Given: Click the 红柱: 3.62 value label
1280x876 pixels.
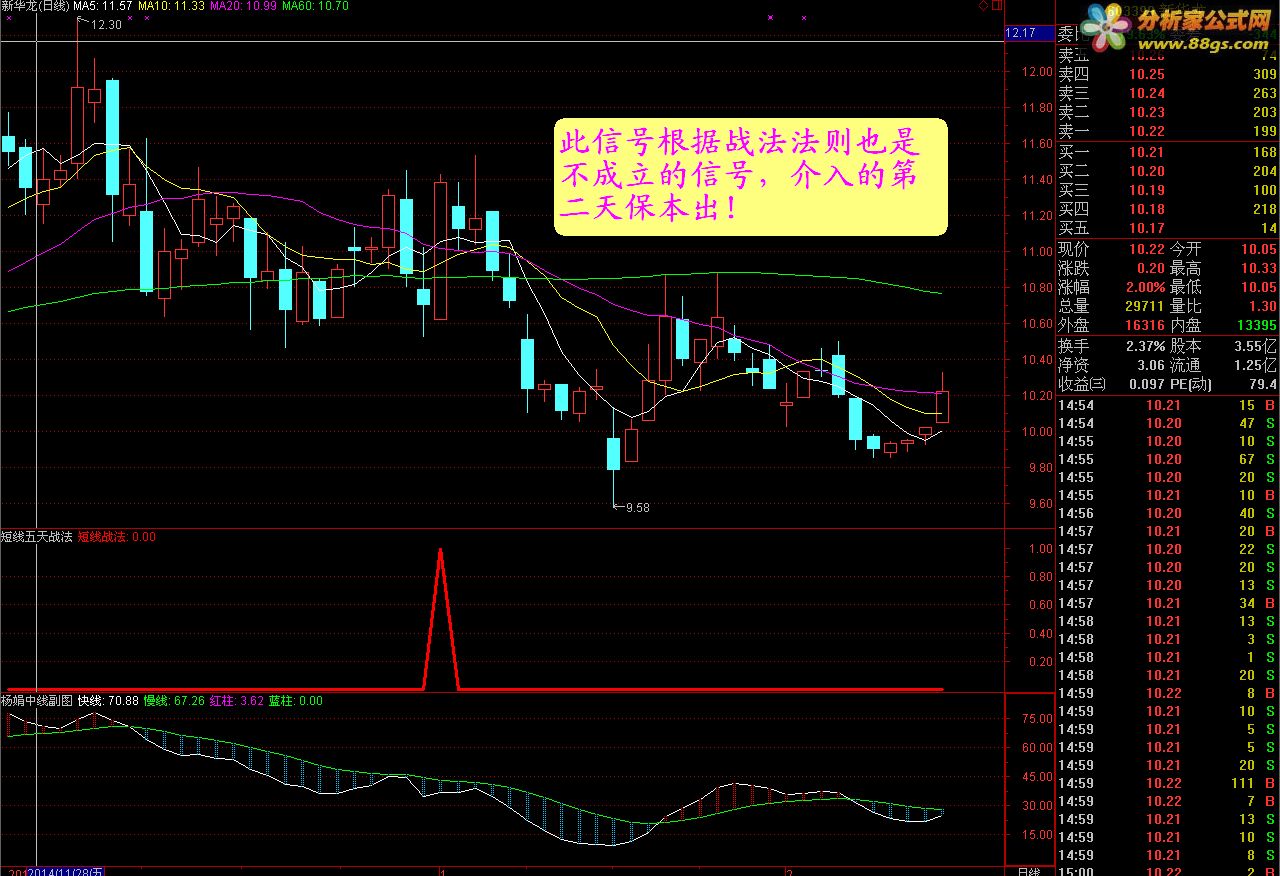Looking at the screenshot, I should point(237,701).
